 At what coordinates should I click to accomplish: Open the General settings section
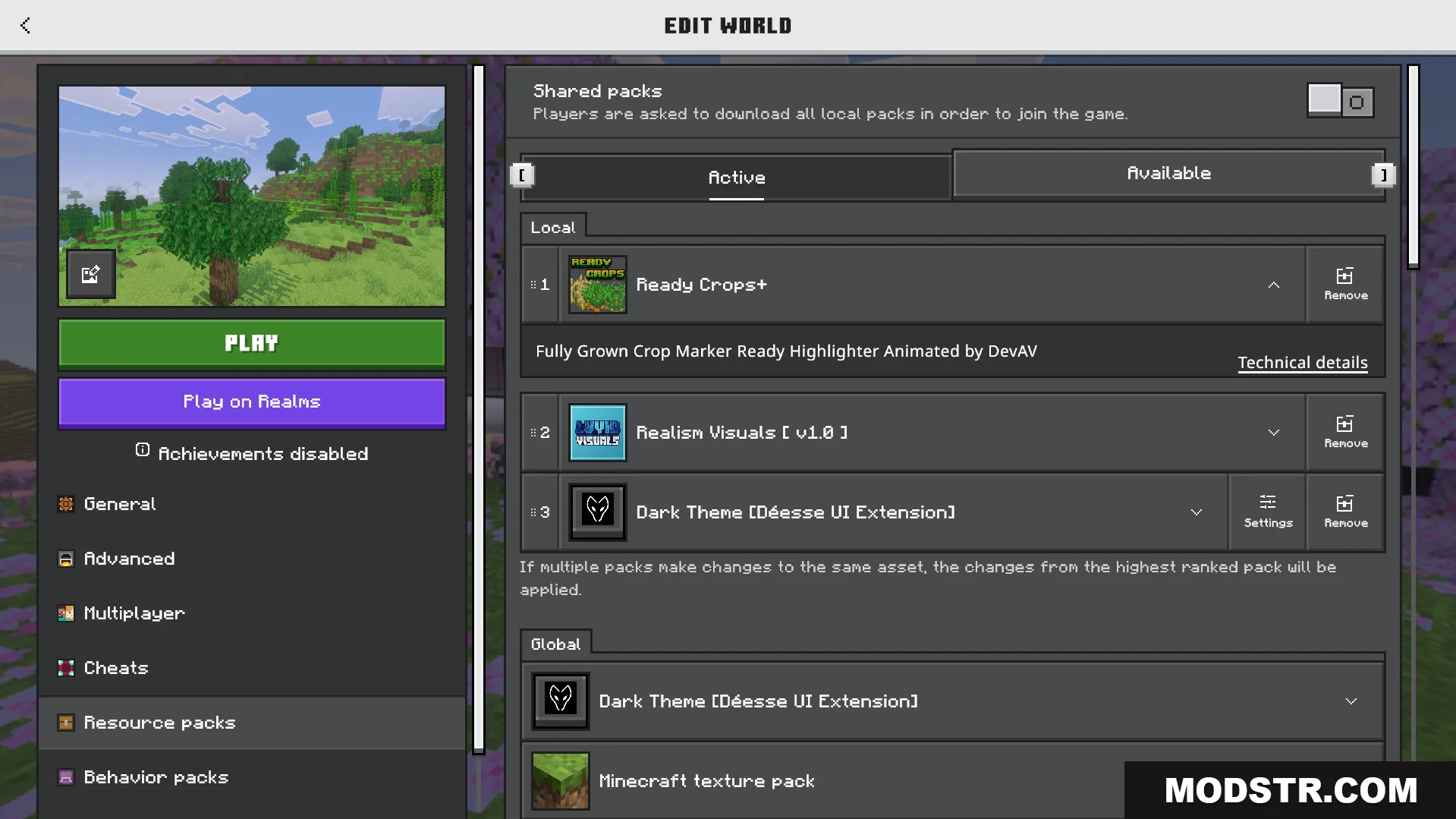[252, 504]
